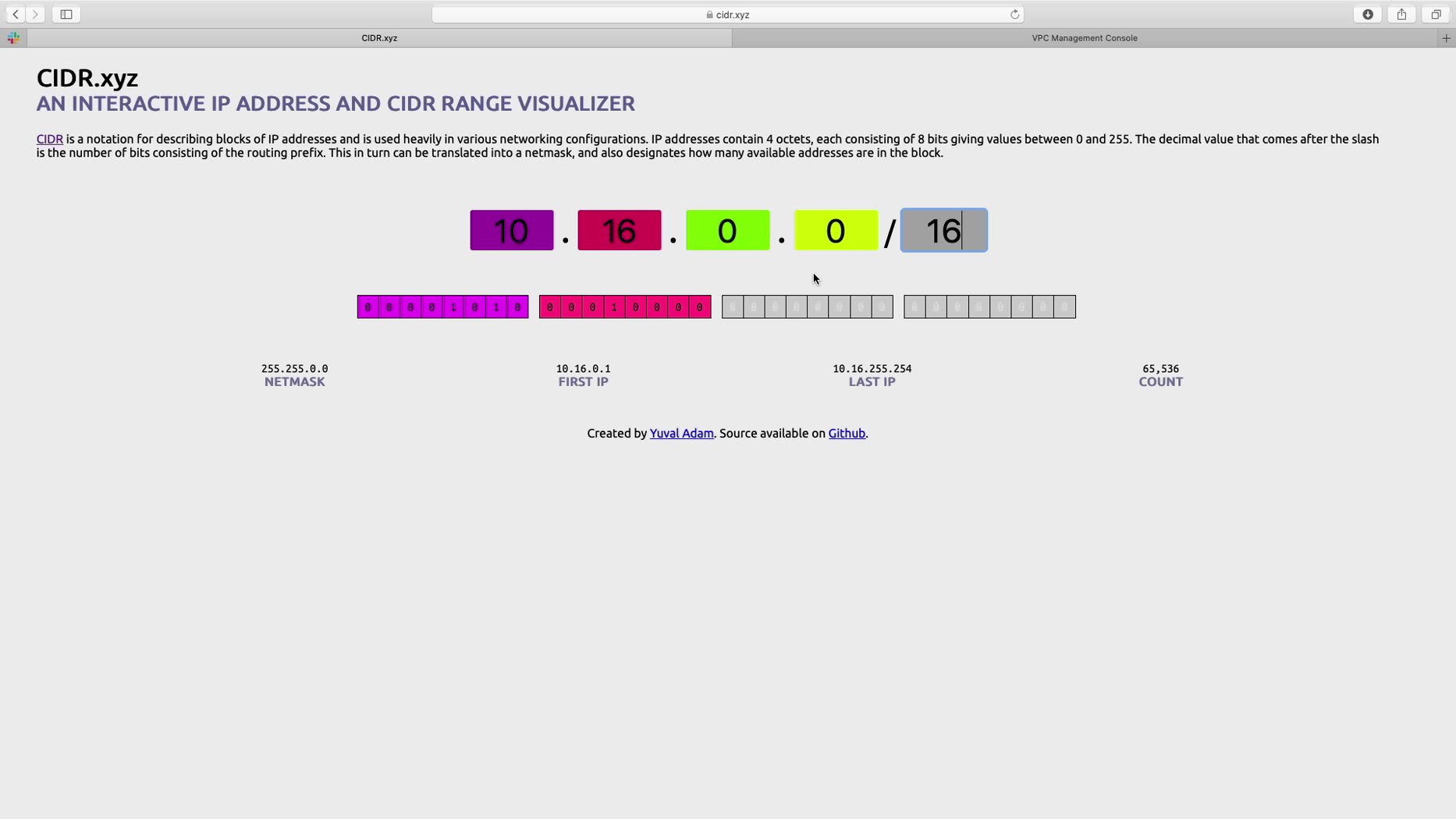Go forward using Safari's forward arrow
Image resolution: width=1456 pixels, height=819 pixels.
[x=36, y=14]
